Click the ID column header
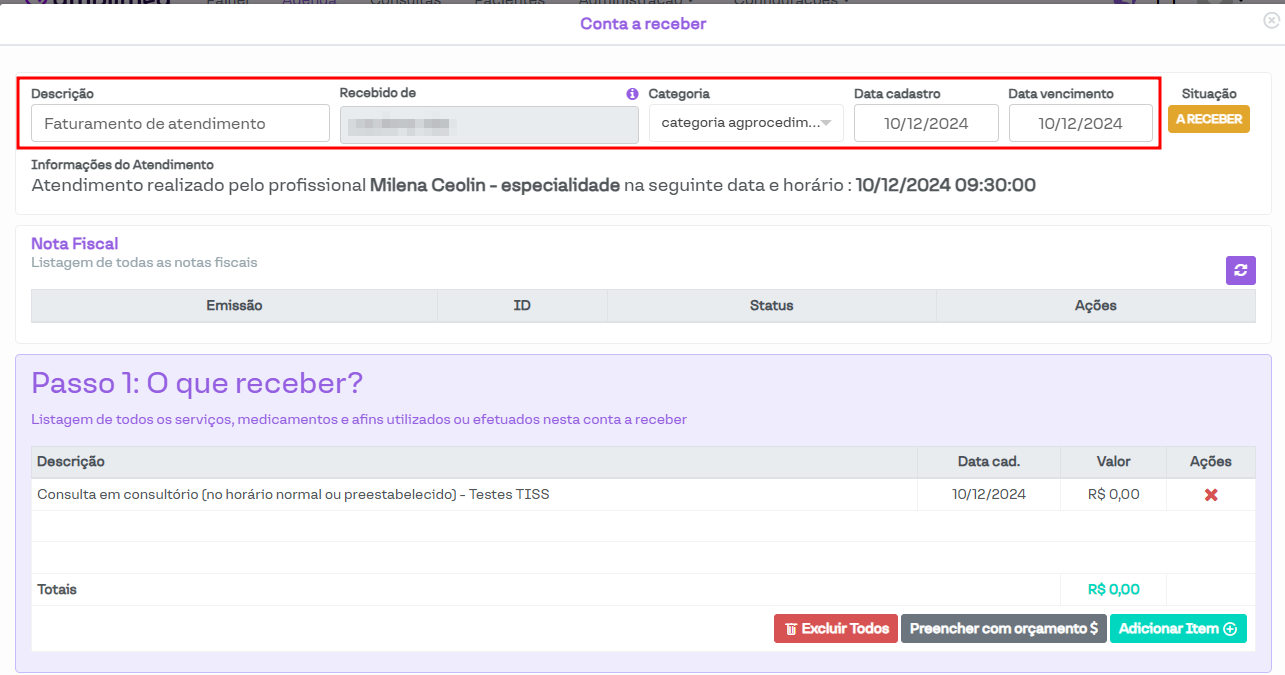This screenshot has width=1285, height=675. 521,306
